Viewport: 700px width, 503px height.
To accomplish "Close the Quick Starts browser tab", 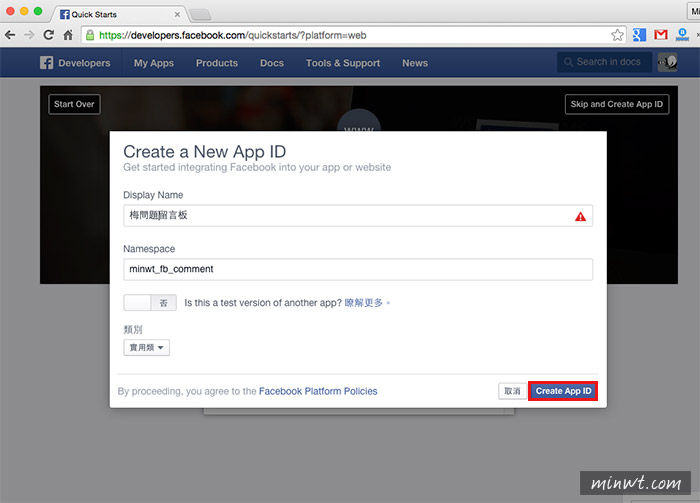I will (x=177, y=14).
